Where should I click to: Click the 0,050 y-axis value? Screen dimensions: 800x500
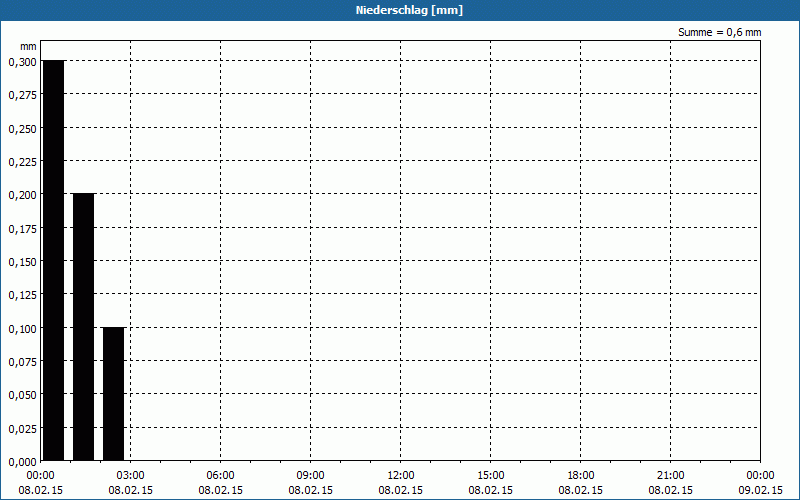(x=23, y=395)
